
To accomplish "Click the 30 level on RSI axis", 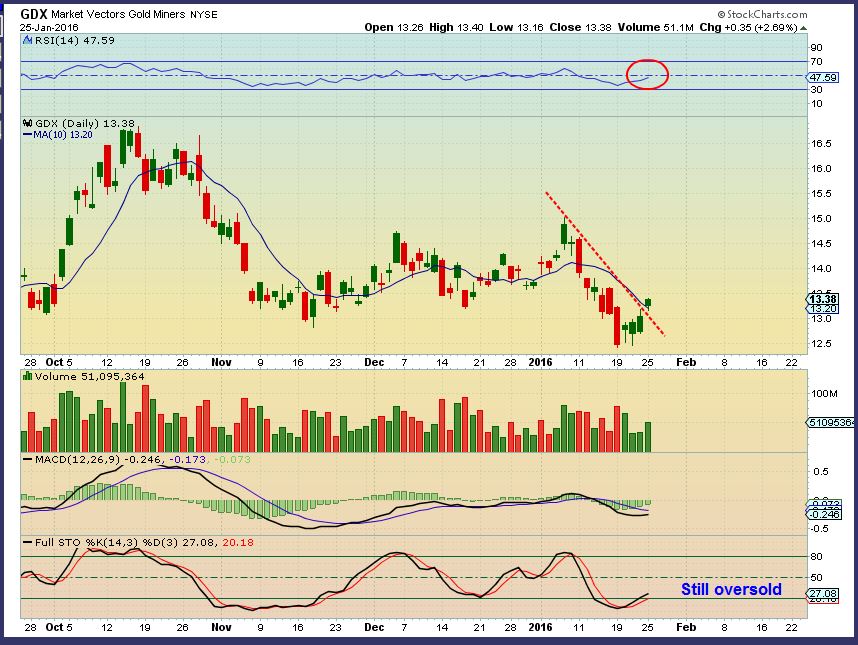I will 816,90.
